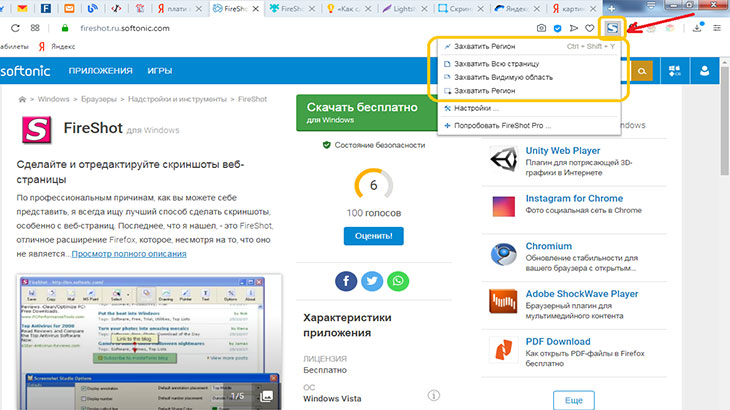Click the Unity Web Player logo
The image size is (730, 410).
pos(504,158)
